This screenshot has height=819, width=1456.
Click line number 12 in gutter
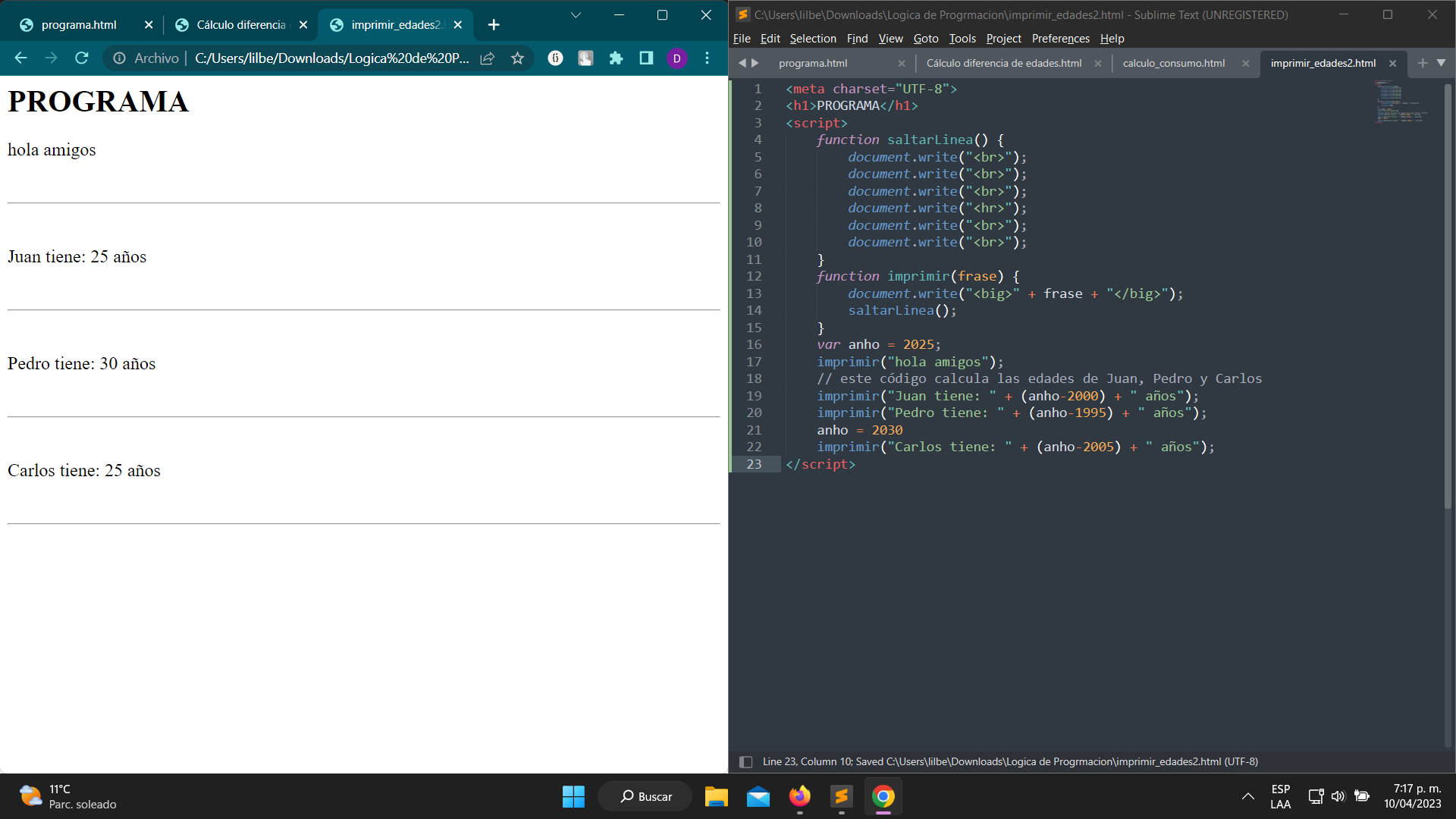click(754, 276)
